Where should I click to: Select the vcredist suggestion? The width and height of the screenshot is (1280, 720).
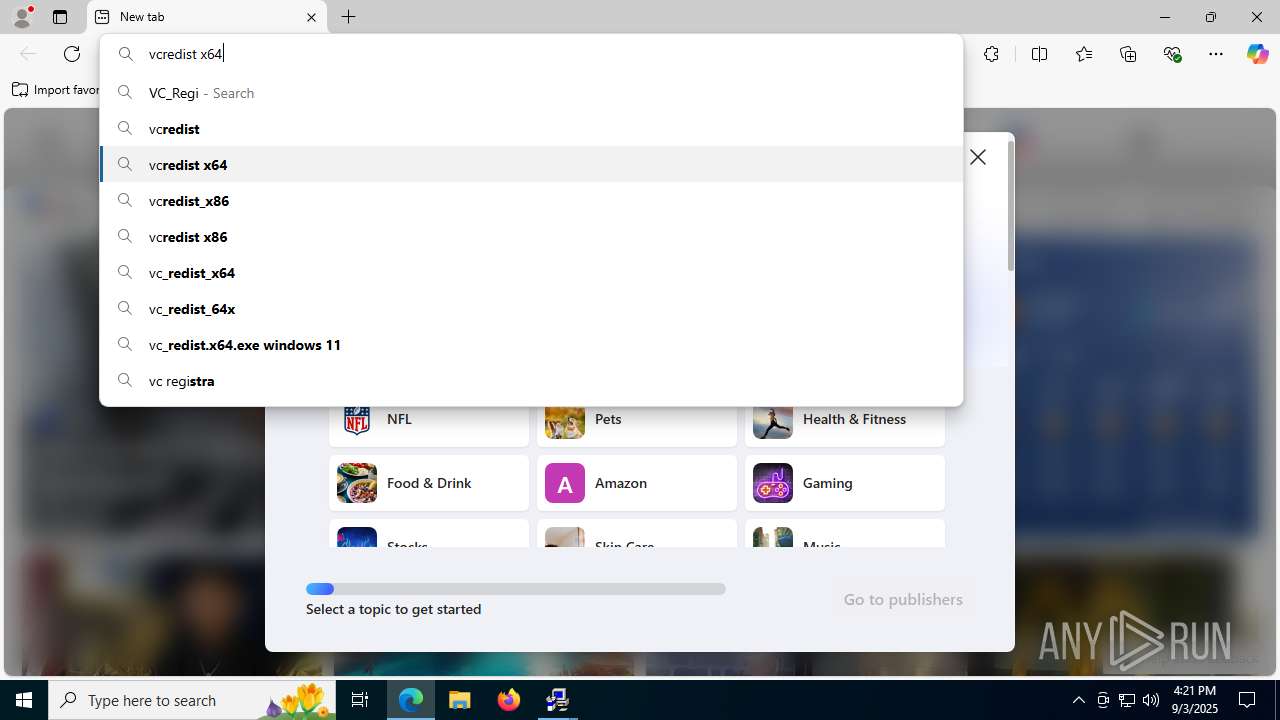point(531,129)
